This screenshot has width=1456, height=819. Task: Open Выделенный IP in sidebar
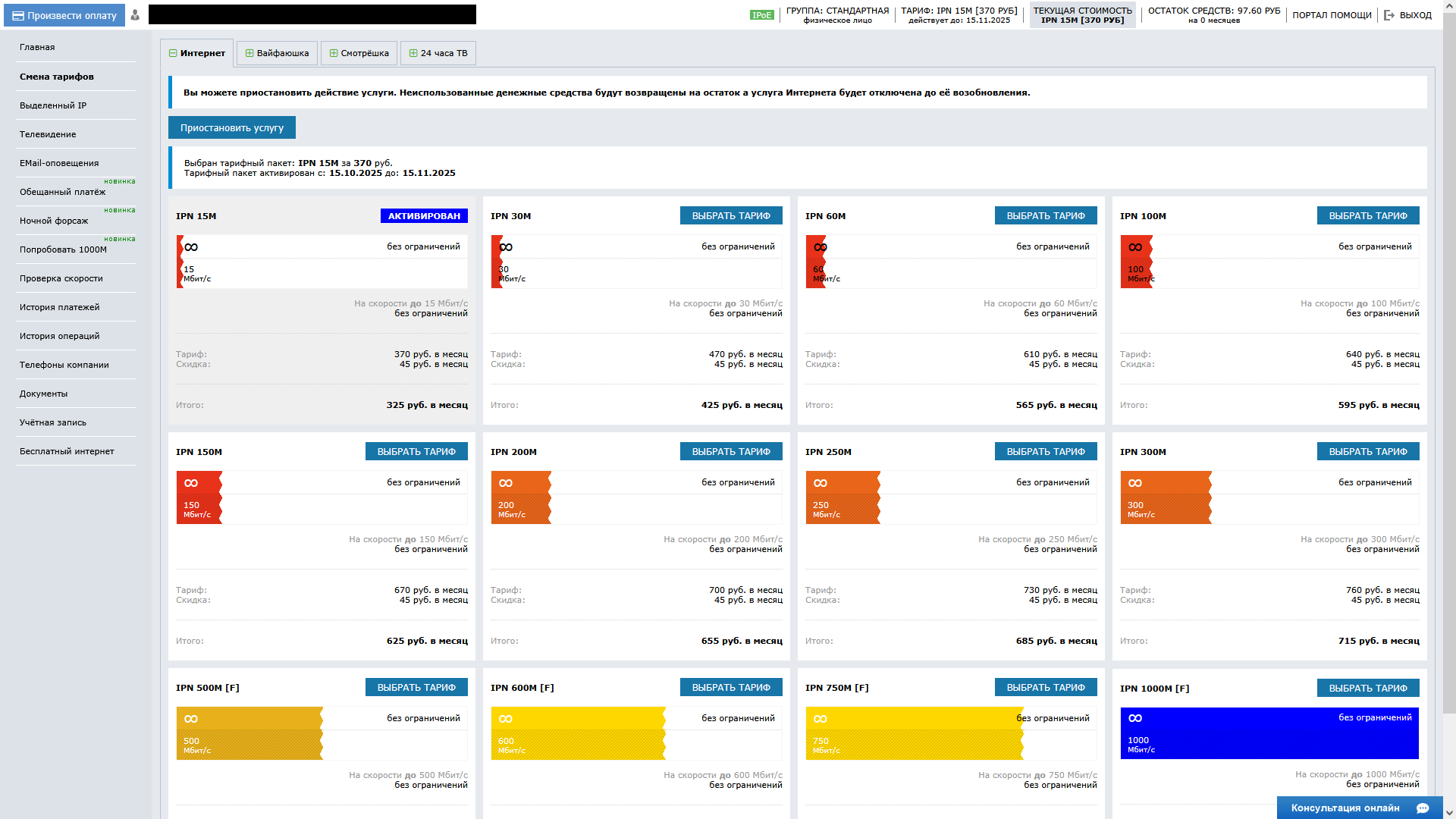pos(53,105)
